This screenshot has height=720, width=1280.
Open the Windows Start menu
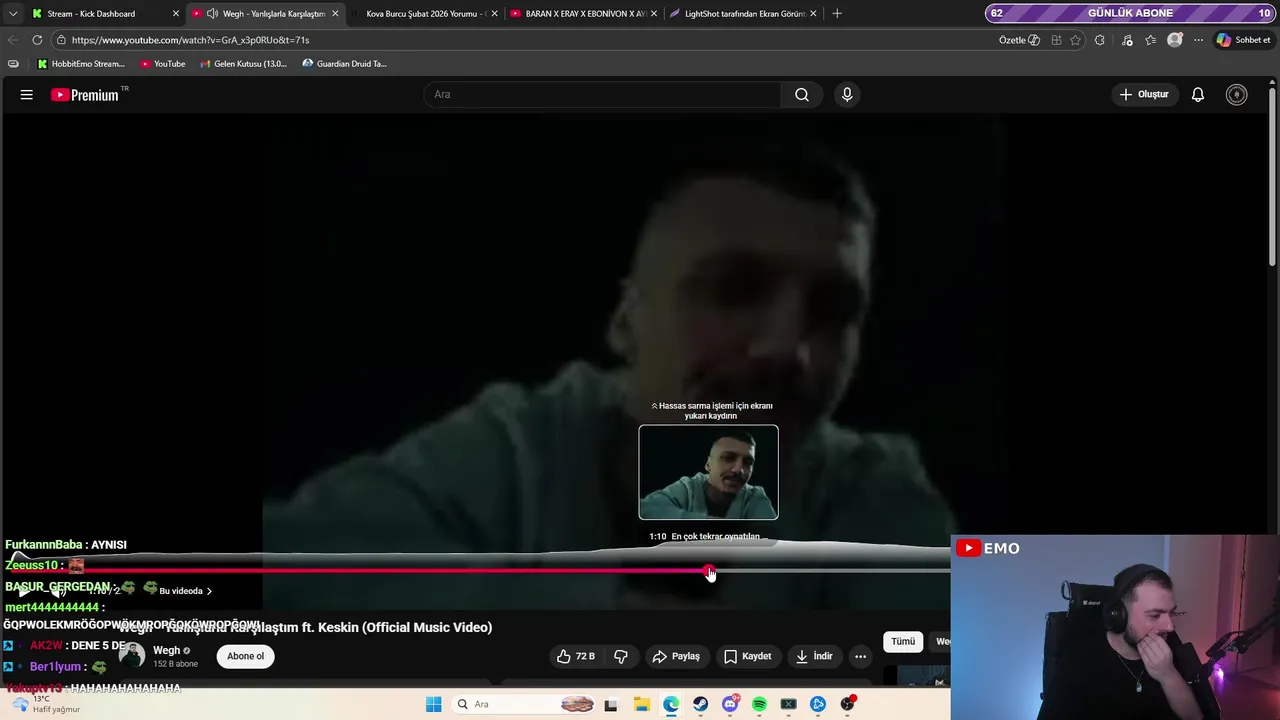433,704
